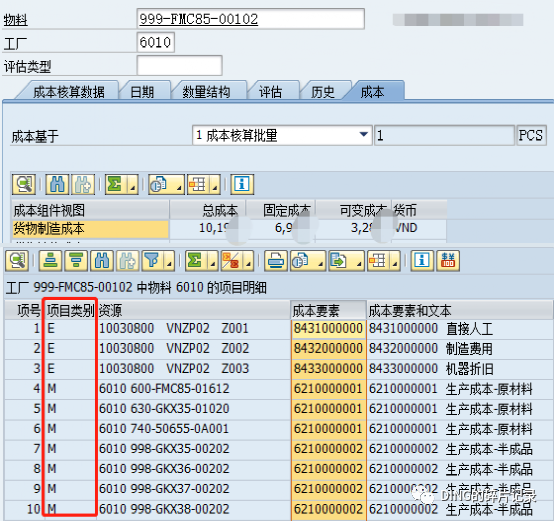Click Find Next in itemization toolbar
554x521 pixels.
(x=128, y=261)
